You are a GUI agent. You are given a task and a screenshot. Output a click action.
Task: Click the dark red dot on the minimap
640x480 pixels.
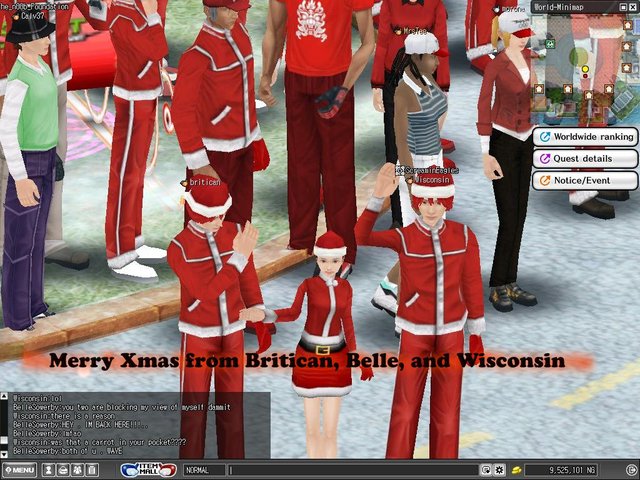click(x=585, y=76)
